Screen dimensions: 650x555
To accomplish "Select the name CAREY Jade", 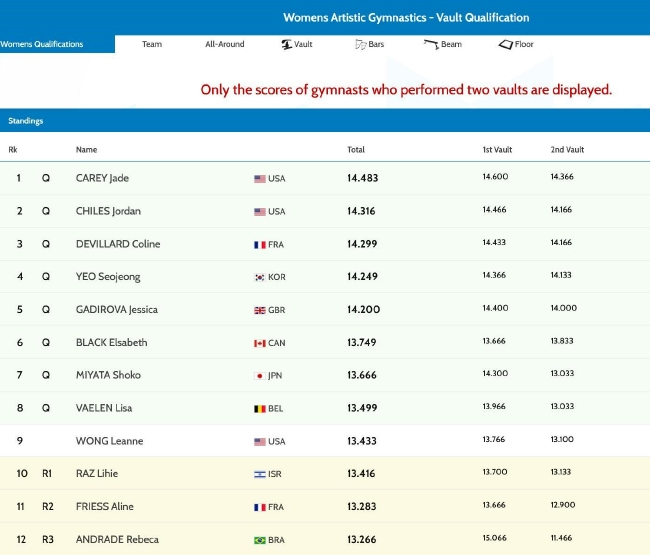I will pyautogui.click(x=102, y=178).
